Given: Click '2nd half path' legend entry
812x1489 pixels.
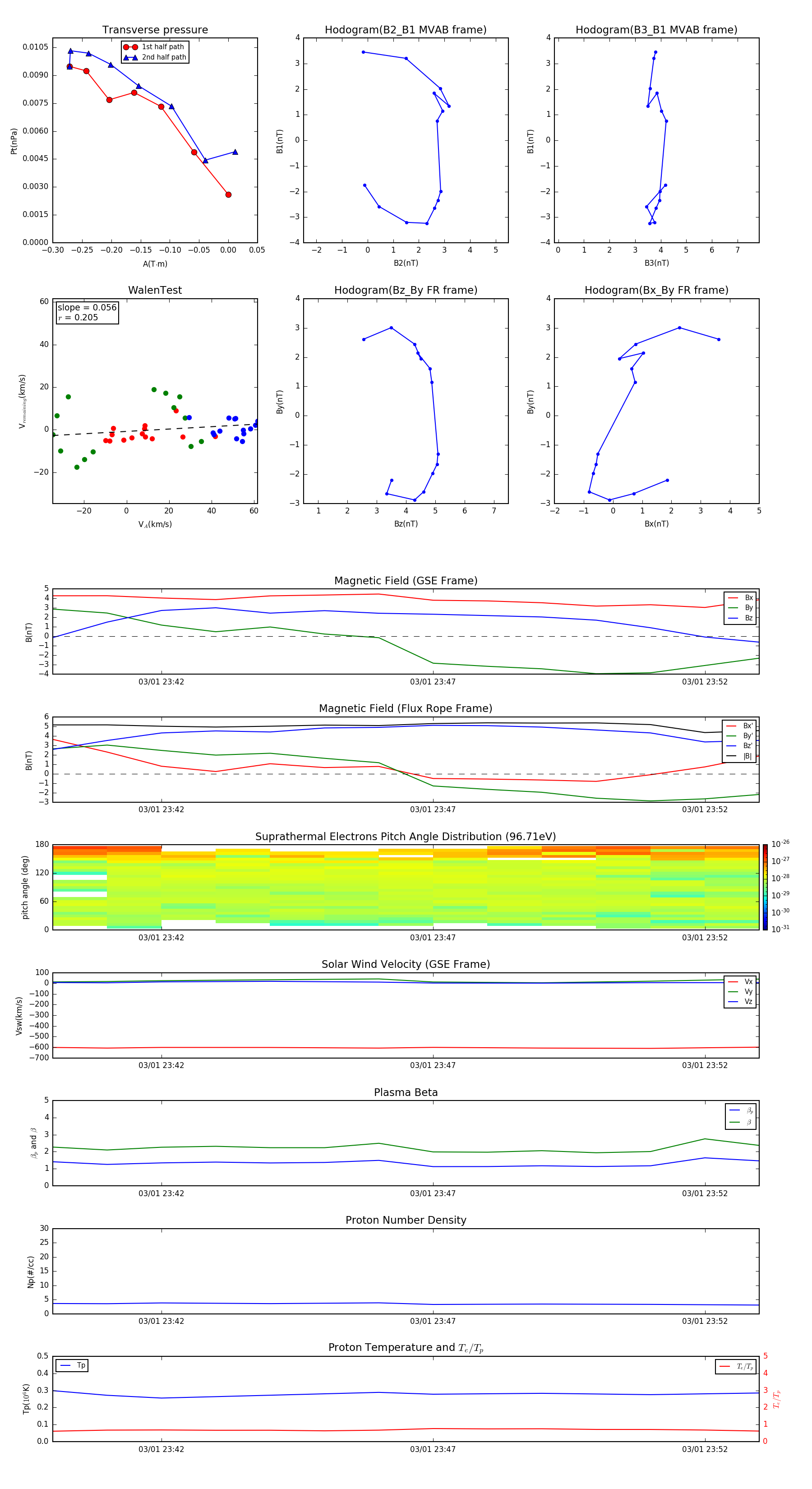Looking at the screenshot, I should pos(154,57).
